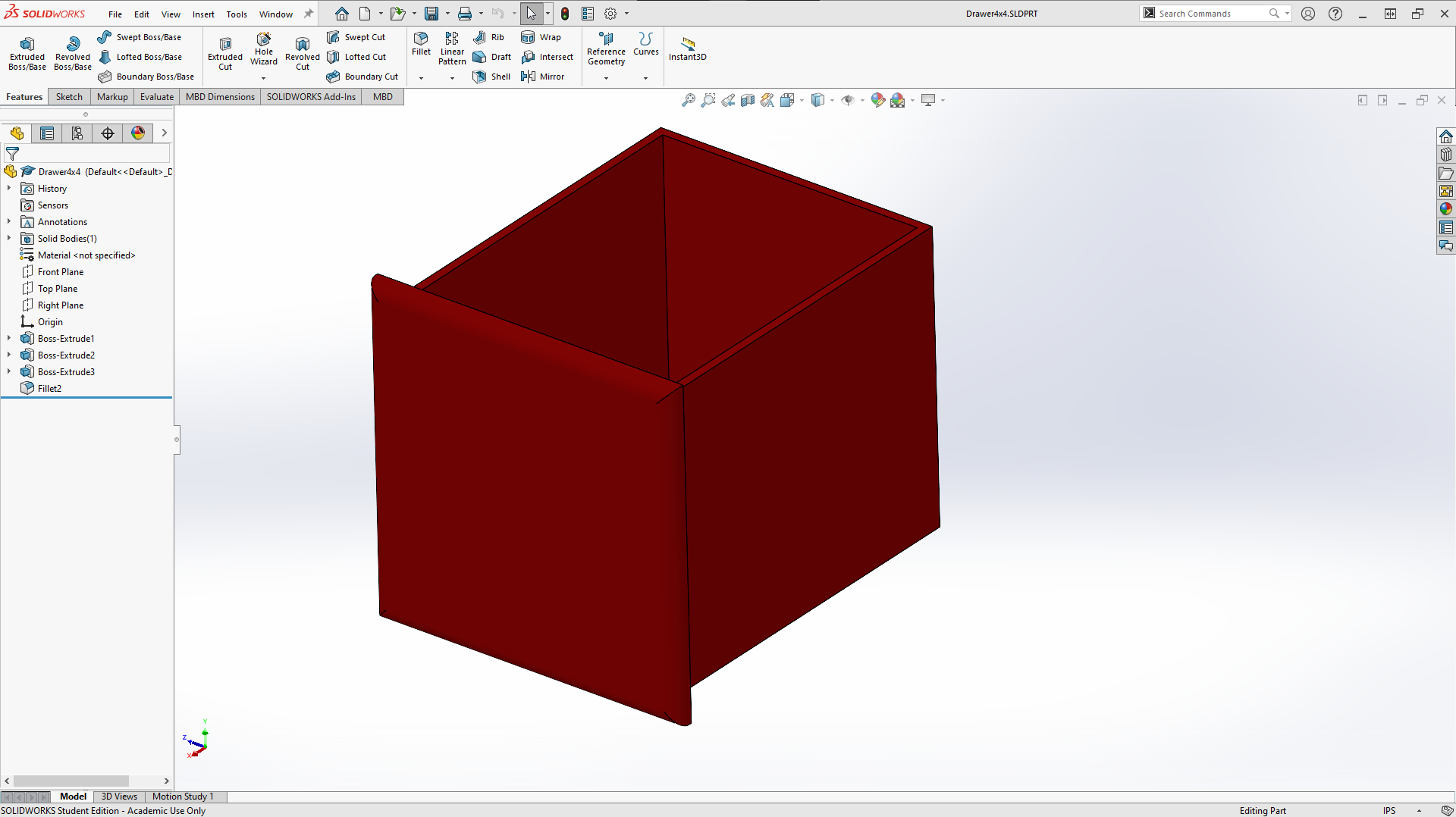Toggle the Hide/Show Items eye icon
The width and height of the screenshot is (1456, 817).
point(849,99)
